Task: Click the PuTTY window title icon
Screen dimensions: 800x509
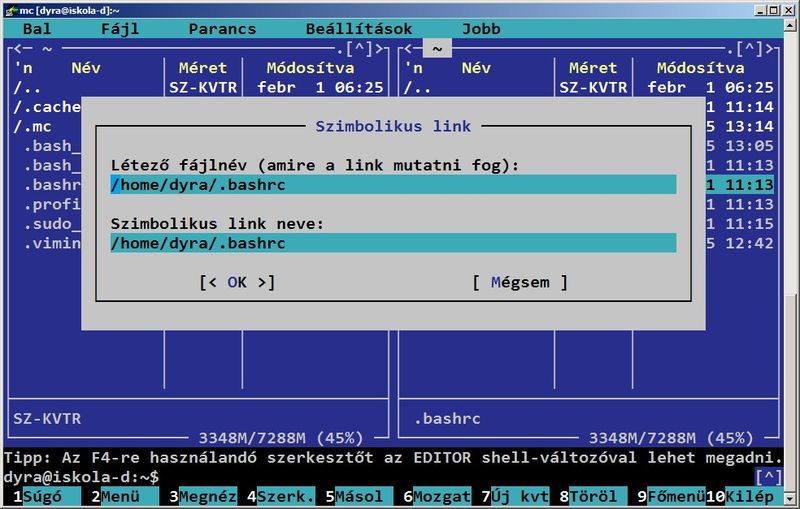Action: (11, 10)
